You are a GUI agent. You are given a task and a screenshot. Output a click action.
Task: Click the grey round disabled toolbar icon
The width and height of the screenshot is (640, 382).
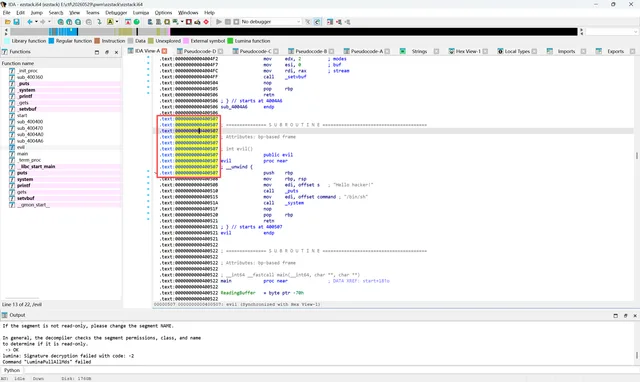click(89, 22)
